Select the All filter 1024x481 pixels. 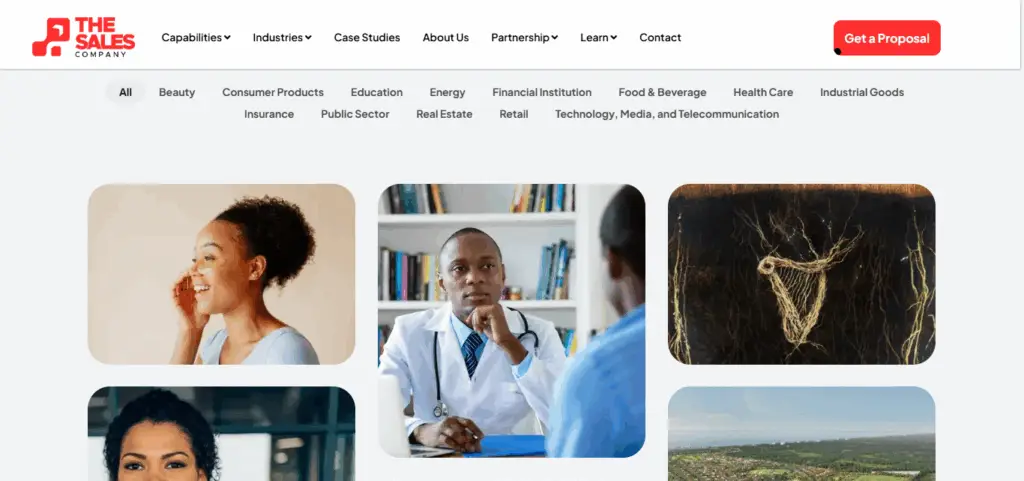click(125, 93)
